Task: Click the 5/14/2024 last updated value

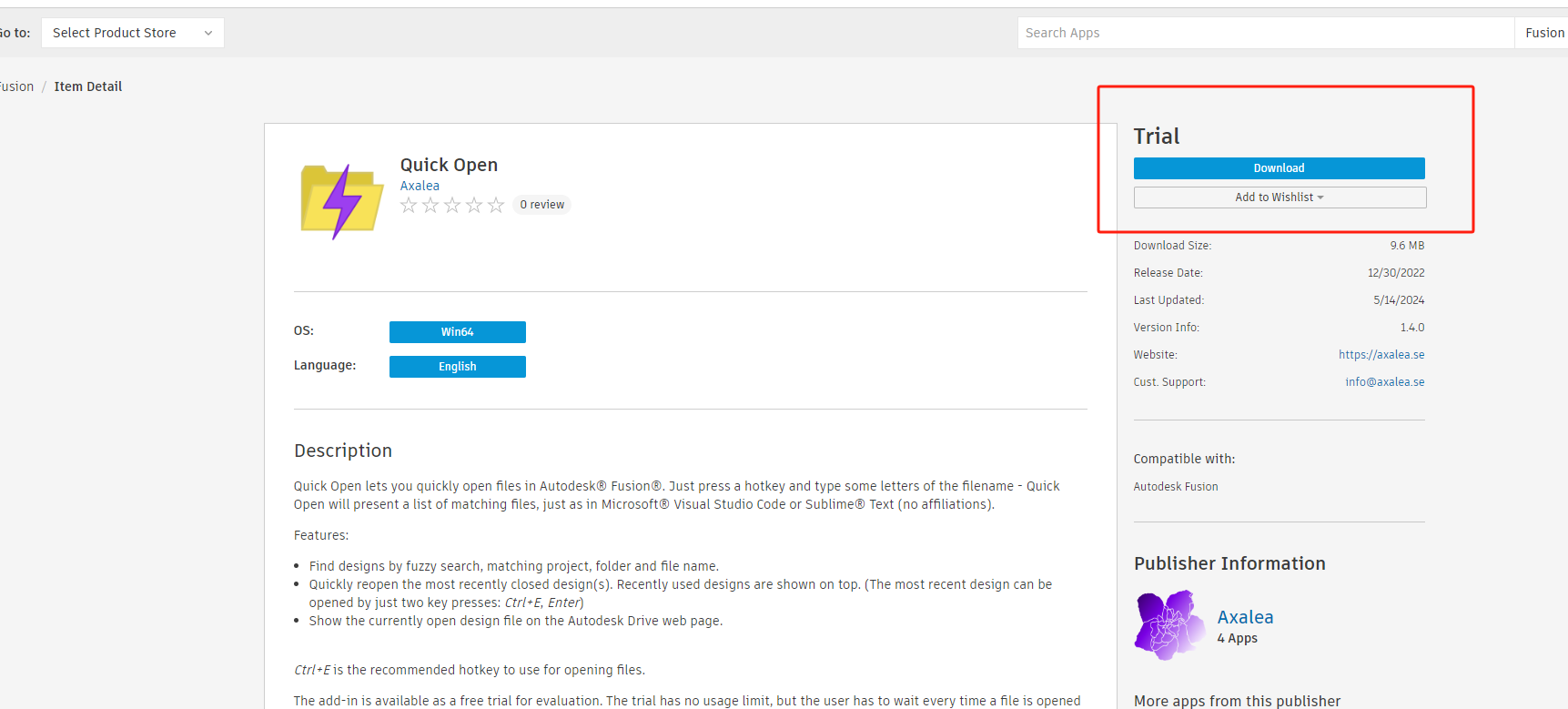Action: [1399, 300]
